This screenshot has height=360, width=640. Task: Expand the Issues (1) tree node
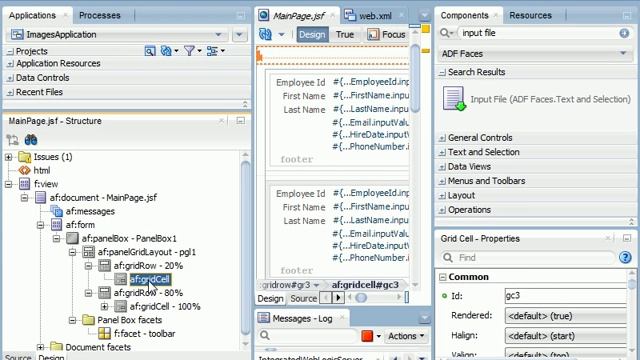pos(9,157)
